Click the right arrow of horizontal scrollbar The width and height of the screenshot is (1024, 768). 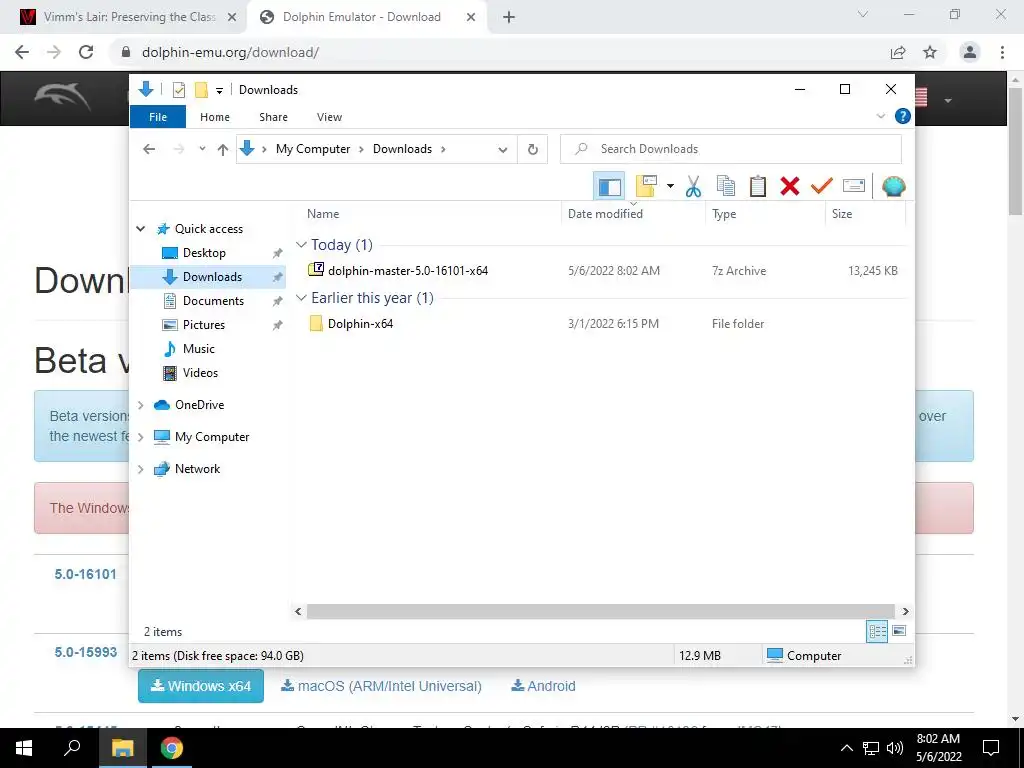pos(905,611)
